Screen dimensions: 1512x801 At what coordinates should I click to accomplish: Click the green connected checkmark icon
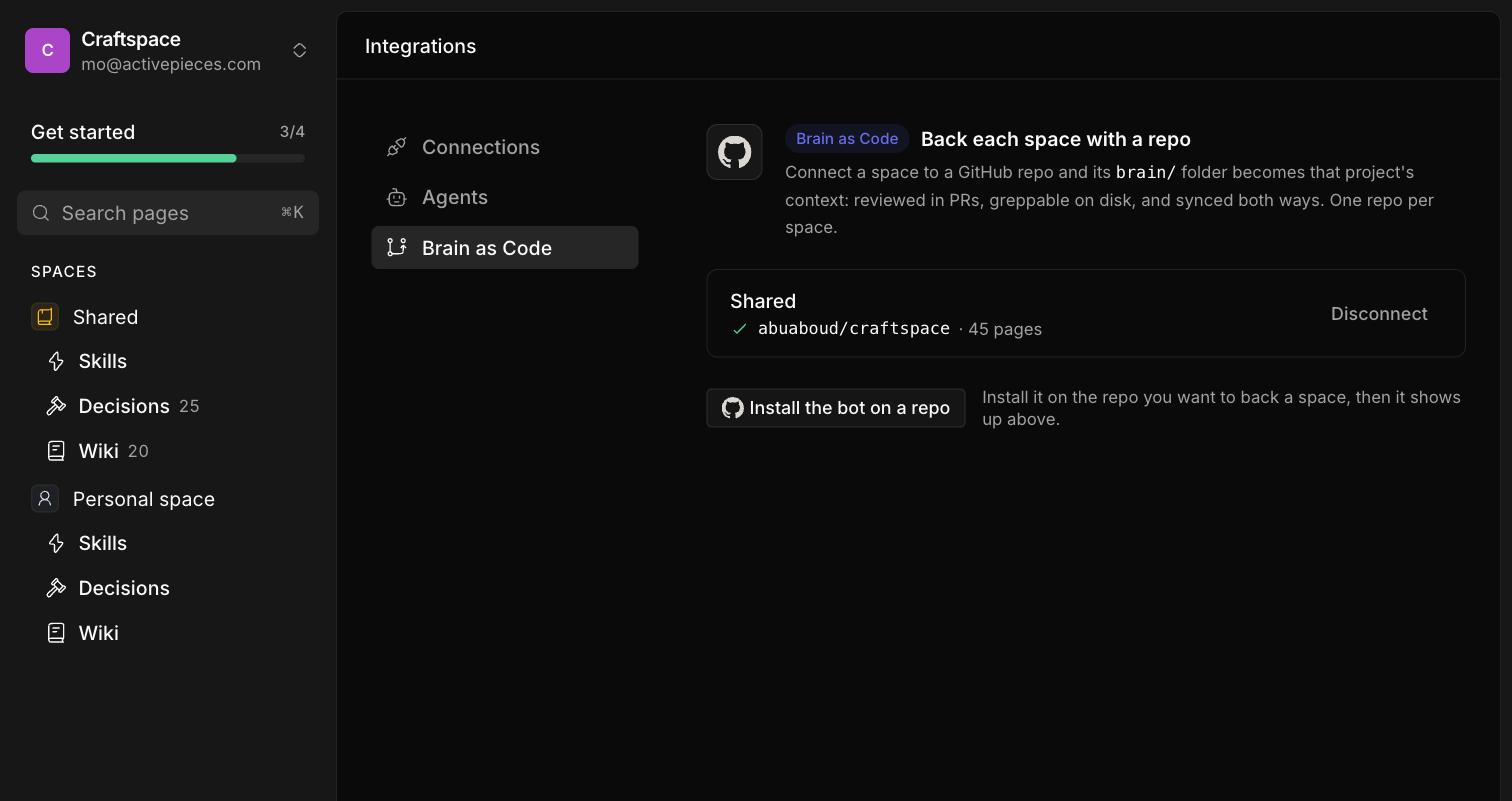tap(740, 329)
